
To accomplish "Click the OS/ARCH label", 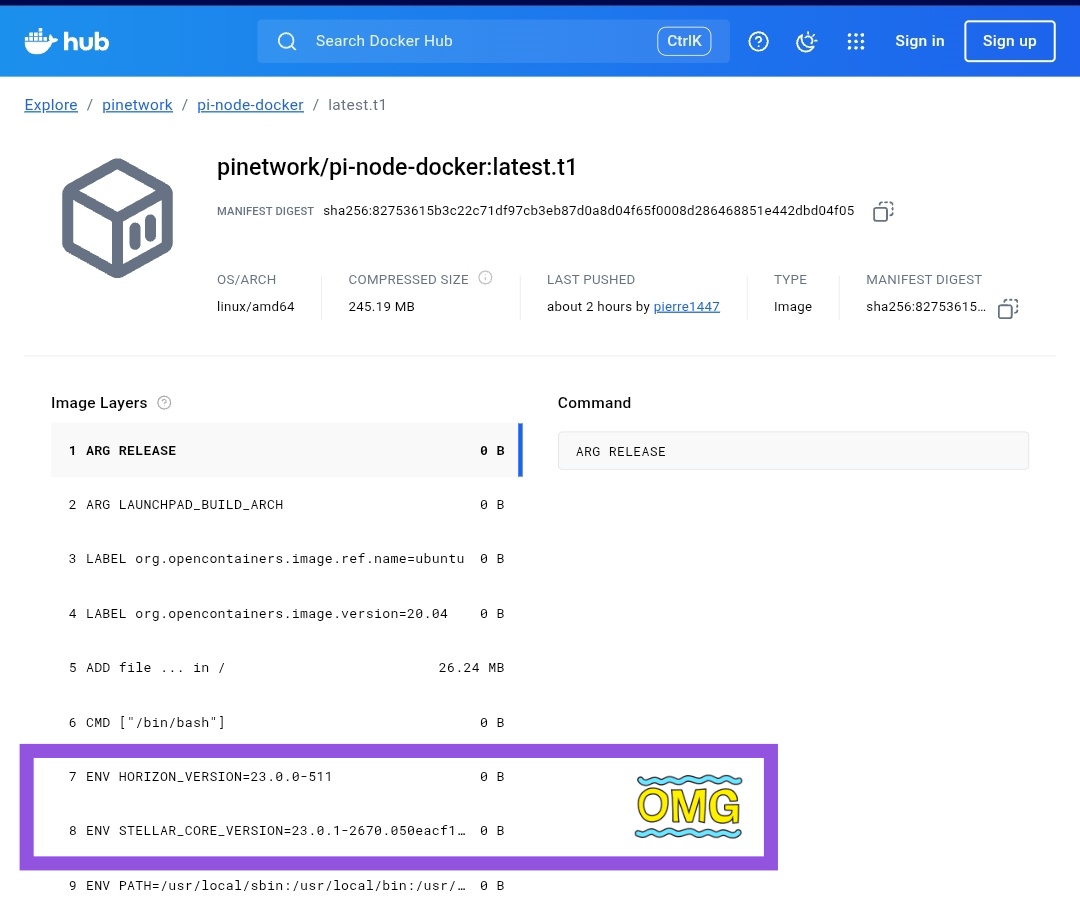I will pyautogui.click(x=247, y=280).
